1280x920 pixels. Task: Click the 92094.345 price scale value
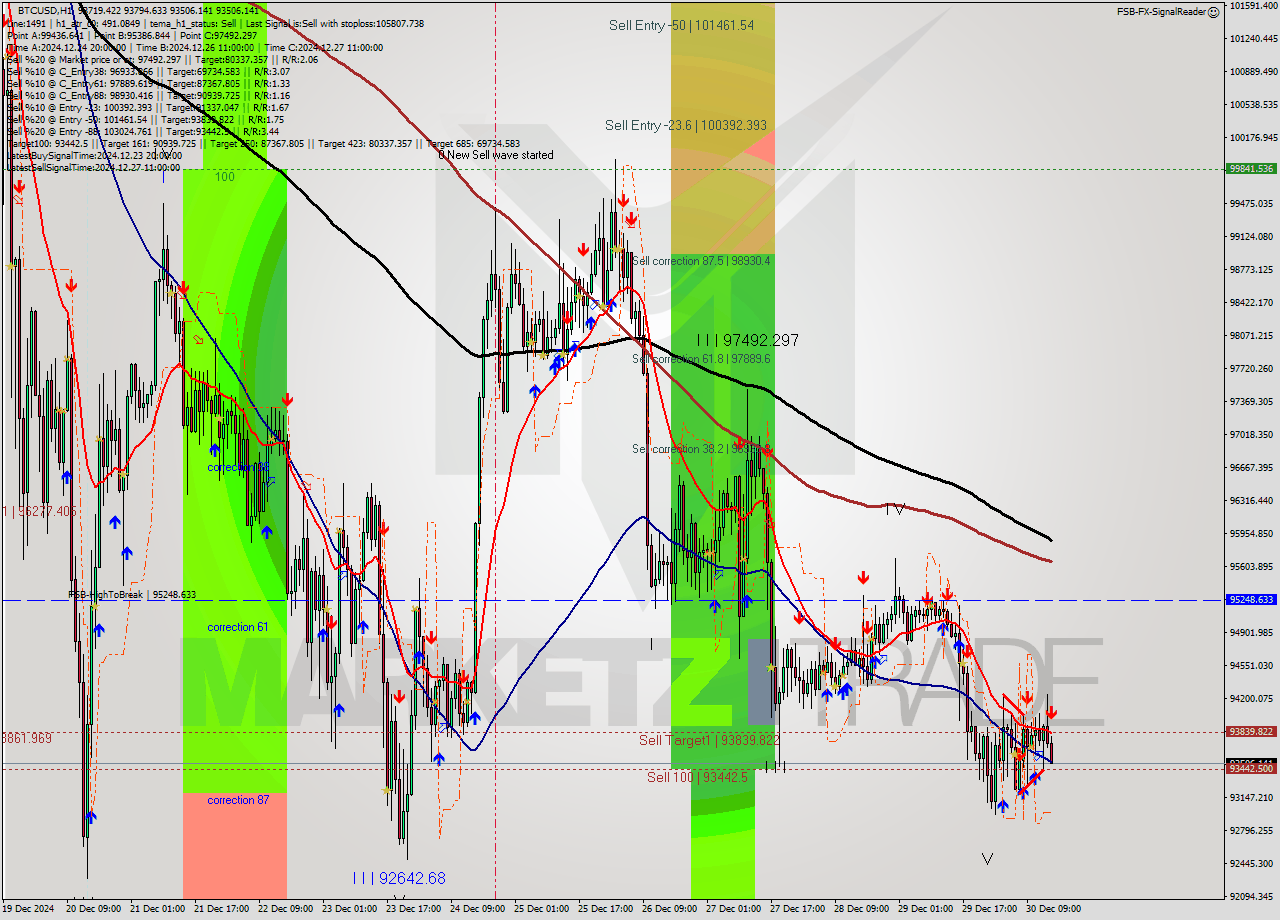coord(1253,897)
